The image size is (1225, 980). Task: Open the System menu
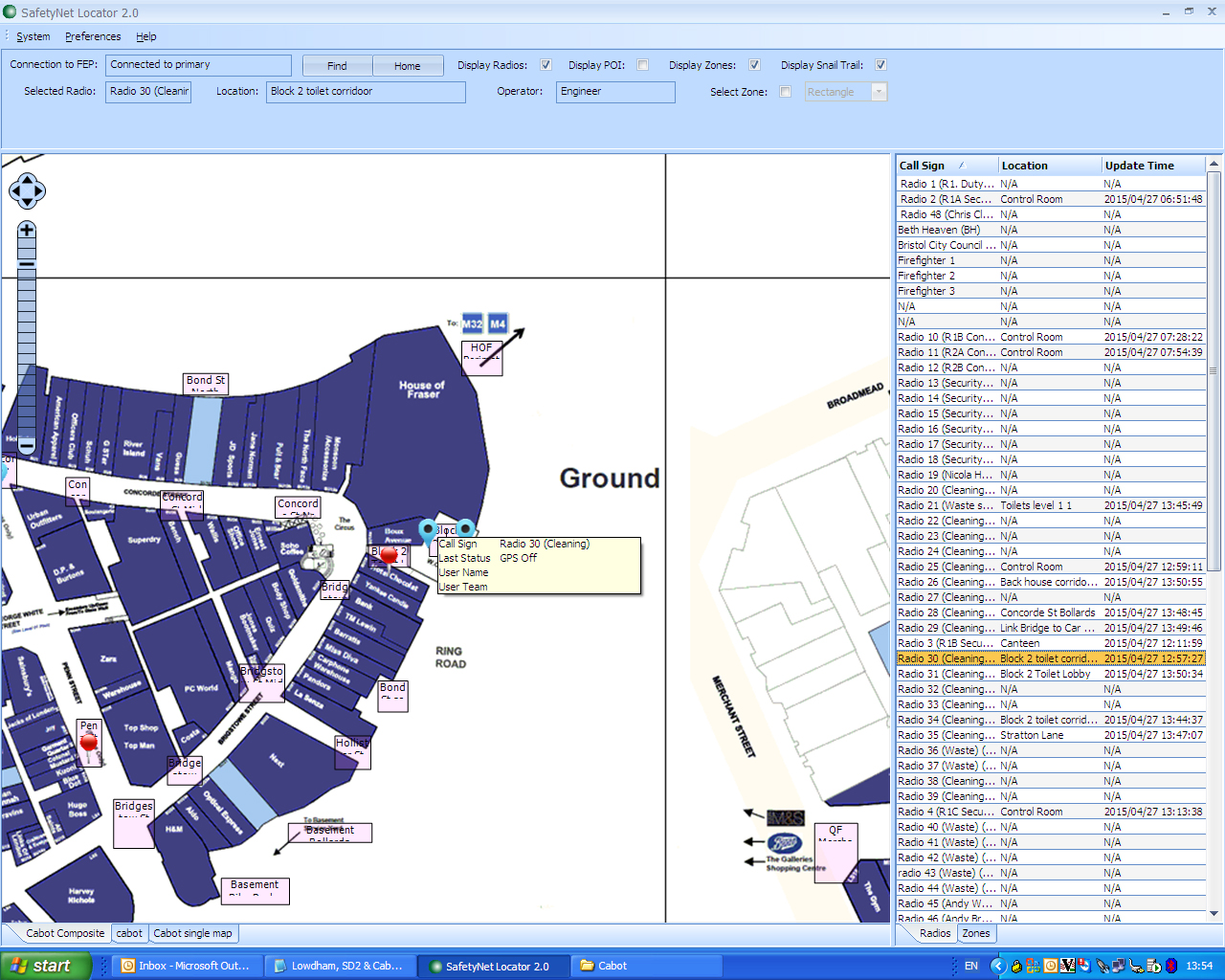click(x=33, y=36)
